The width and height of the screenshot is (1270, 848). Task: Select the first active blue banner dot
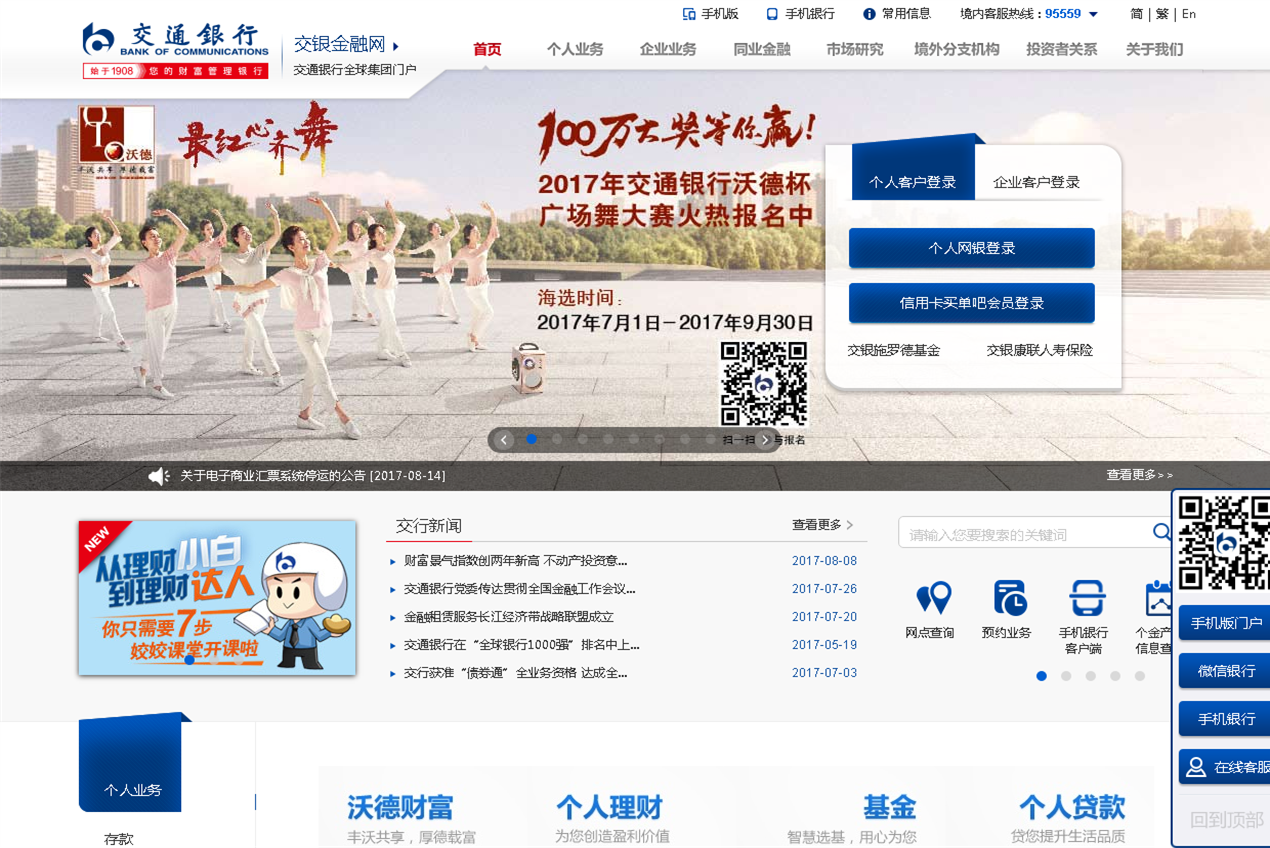tap(532, 439)
